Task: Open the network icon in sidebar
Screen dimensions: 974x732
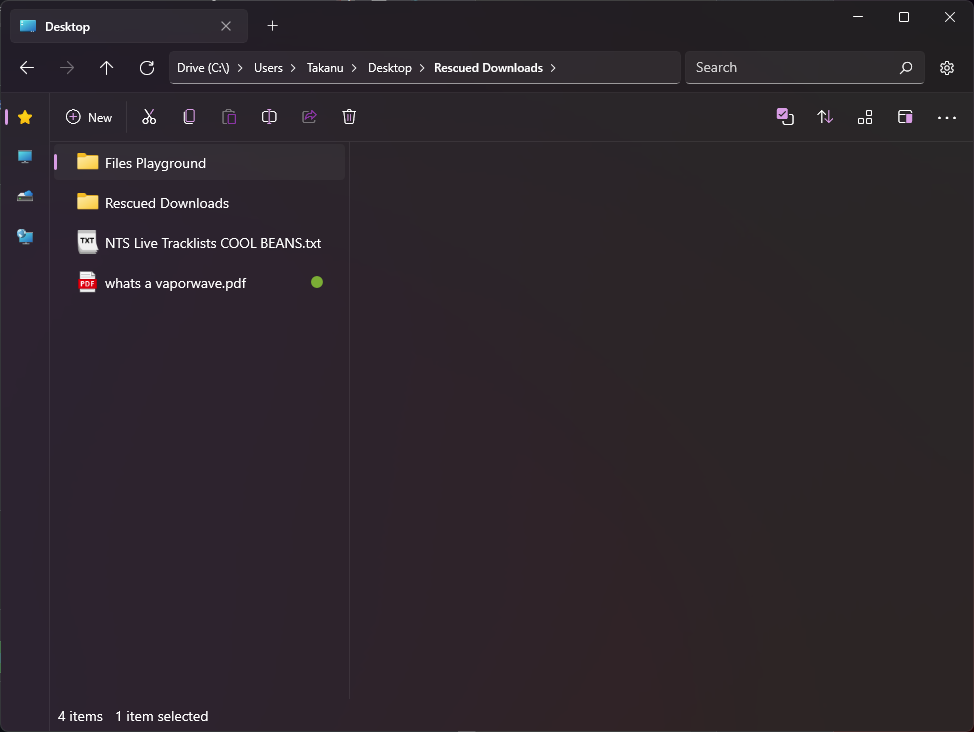Action: tap(25, 236)
